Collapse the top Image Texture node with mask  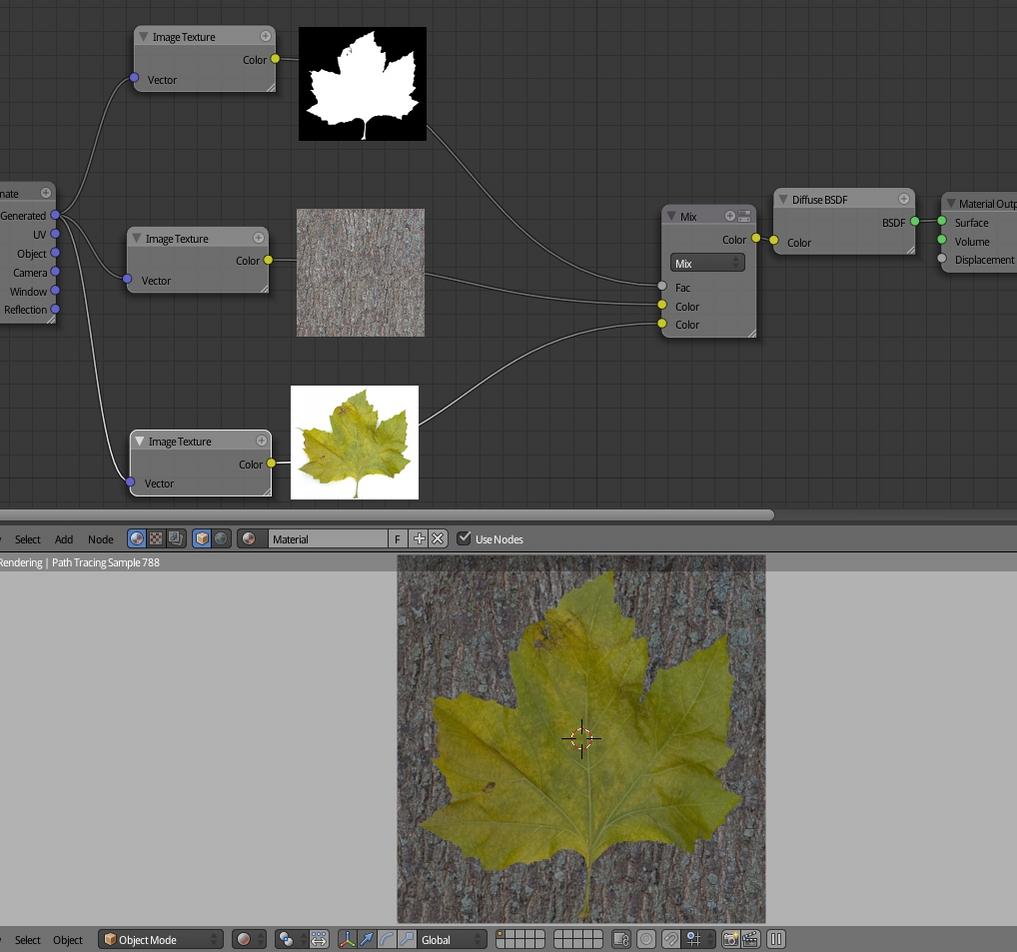click(143, 37)
